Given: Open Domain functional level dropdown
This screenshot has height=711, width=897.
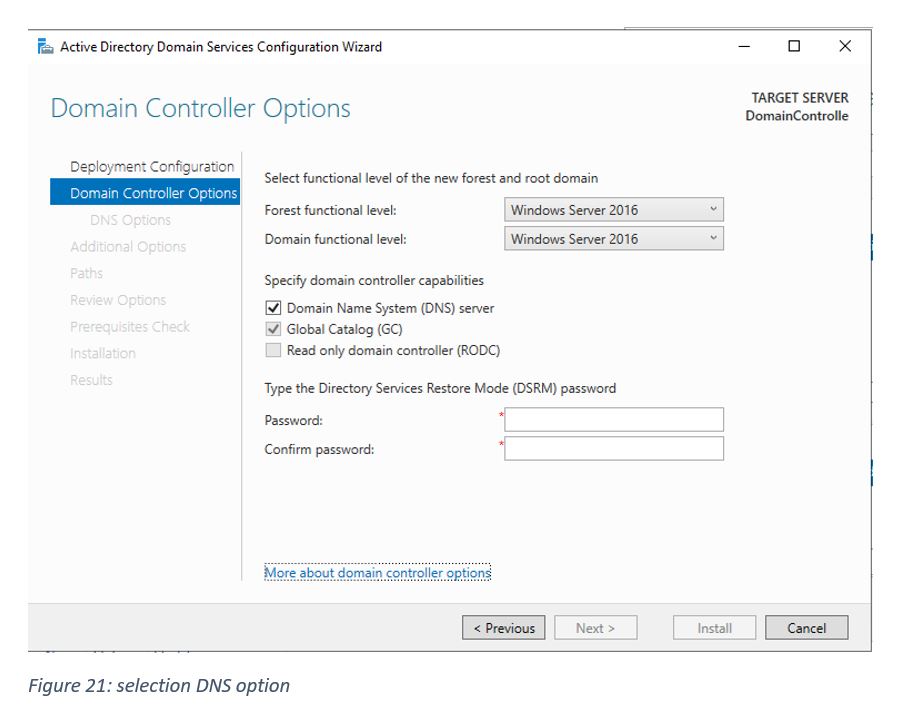Looking at the screenshot, I should click(613, 239).
